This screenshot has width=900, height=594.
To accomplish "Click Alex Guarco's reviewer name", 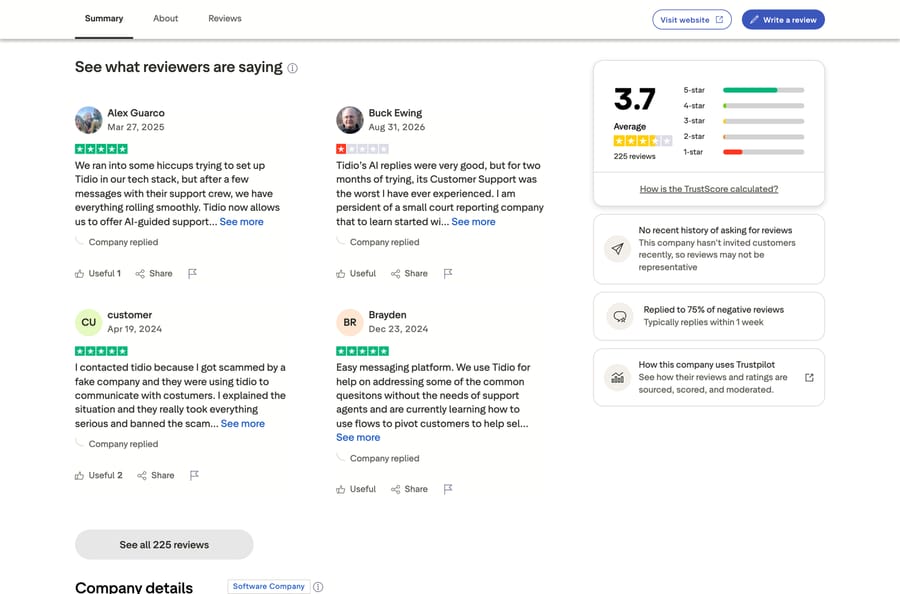I will coord(136,113).
